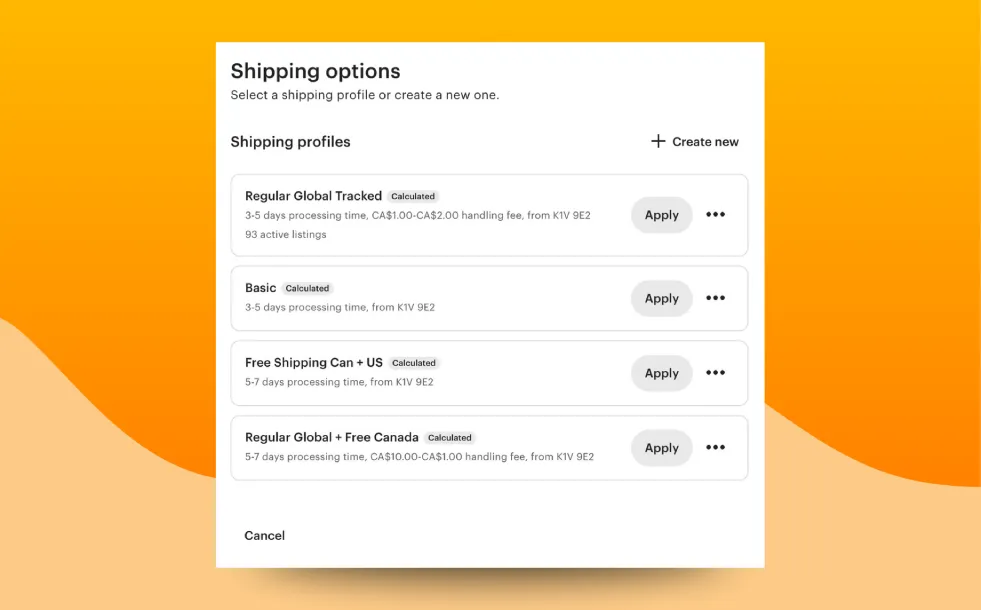Apply the Regular Global Tracked profile
This screenshot has width=981, height=610.
click(x=661, y=215)
